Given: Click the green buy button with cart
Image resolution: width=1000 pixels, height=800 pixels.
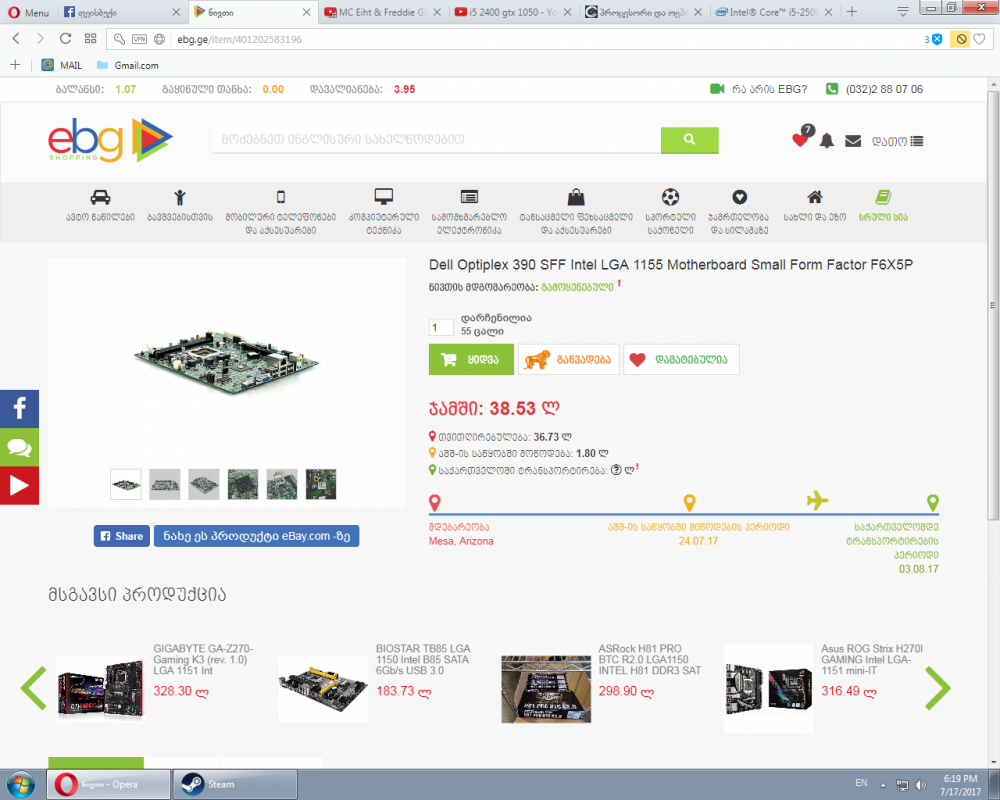Looking at the screenshot, I should tap(471, 360).
